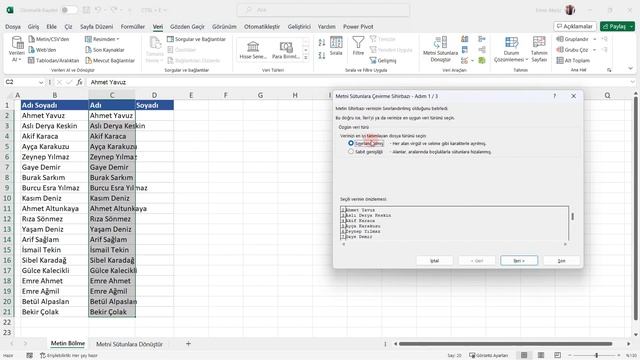Select cell B5 Ayça Karakuzu
Image resolution: width=640 pixels, height=360 pixels.
(x=54, y=147)
